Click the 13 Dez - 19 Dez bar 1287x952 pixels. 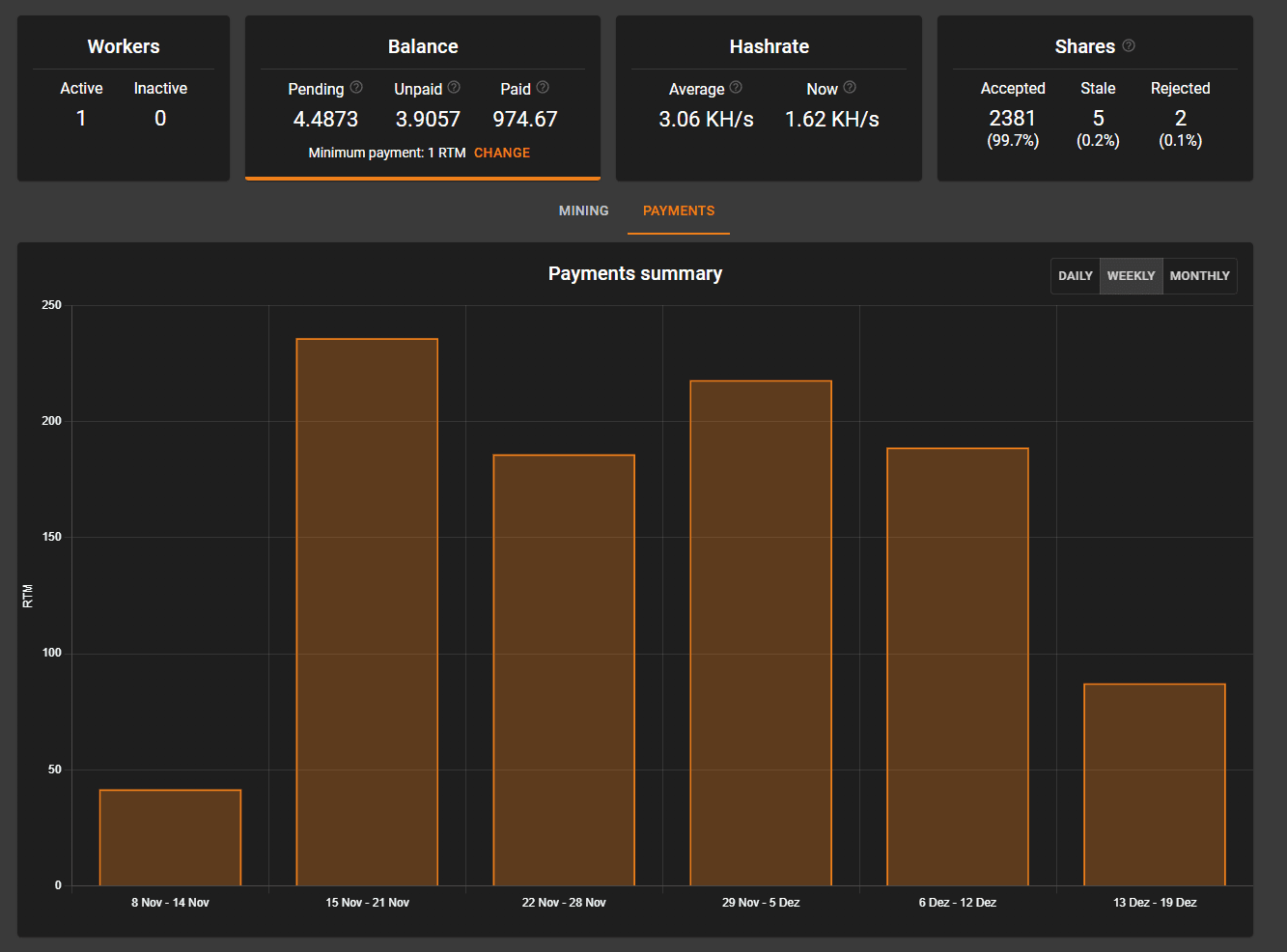(x=1155, y=784)
